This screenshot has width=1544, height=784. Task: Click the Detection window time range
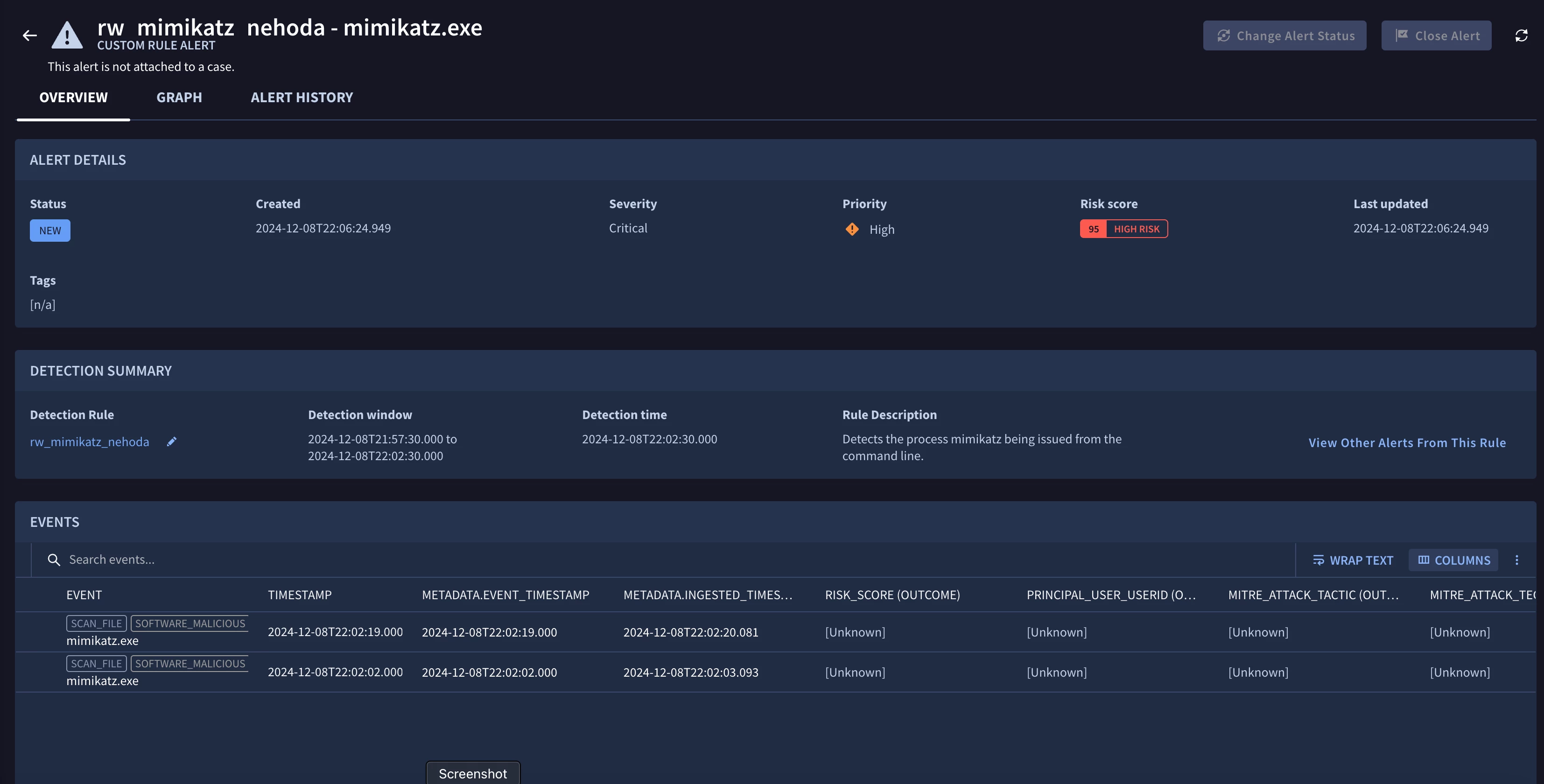382,447
